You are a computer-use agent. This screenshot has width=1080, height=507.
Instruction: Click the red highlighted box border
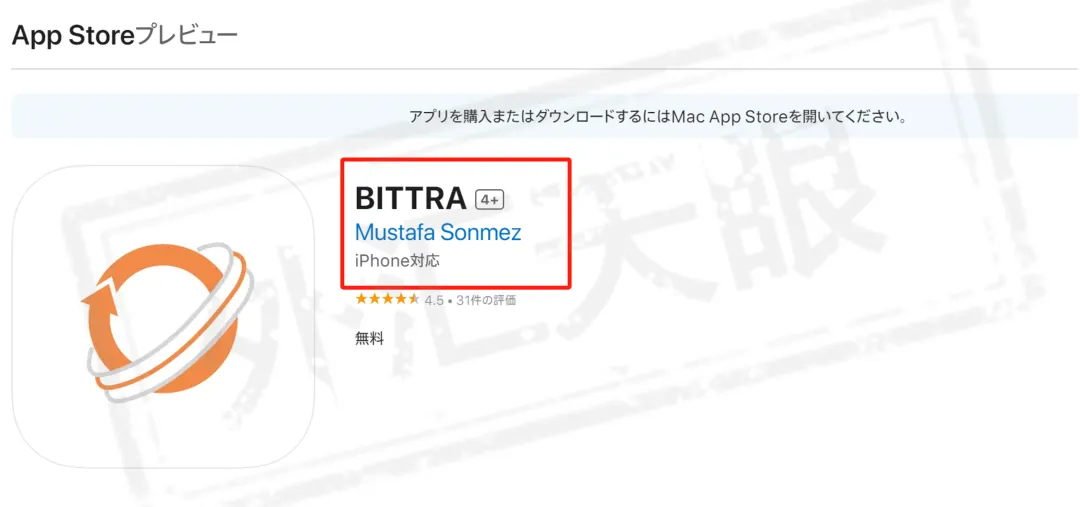[x=456, y=160]
